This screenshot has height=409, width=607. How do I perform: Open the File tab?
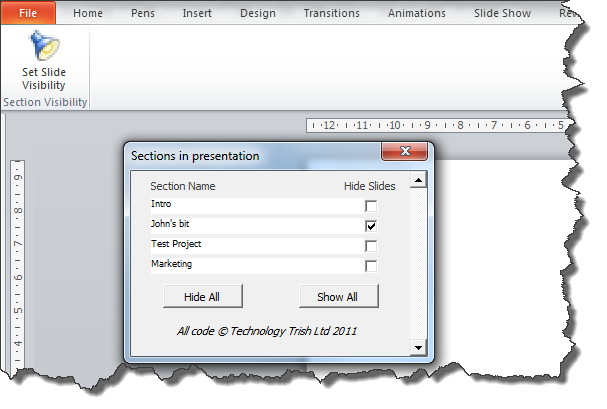coord(27,13)
